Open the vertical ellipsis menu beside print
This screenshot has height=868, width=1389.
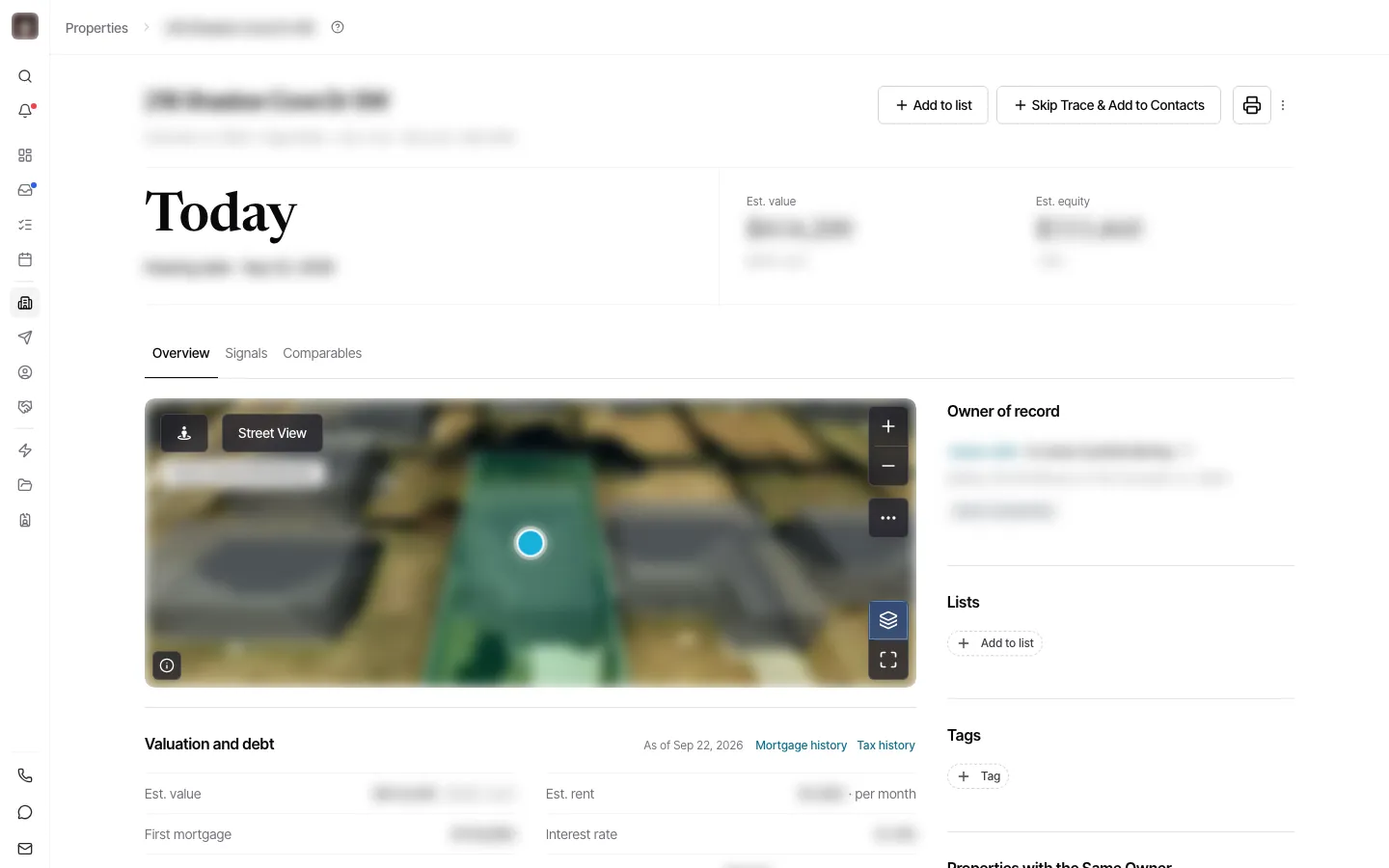1283,105
